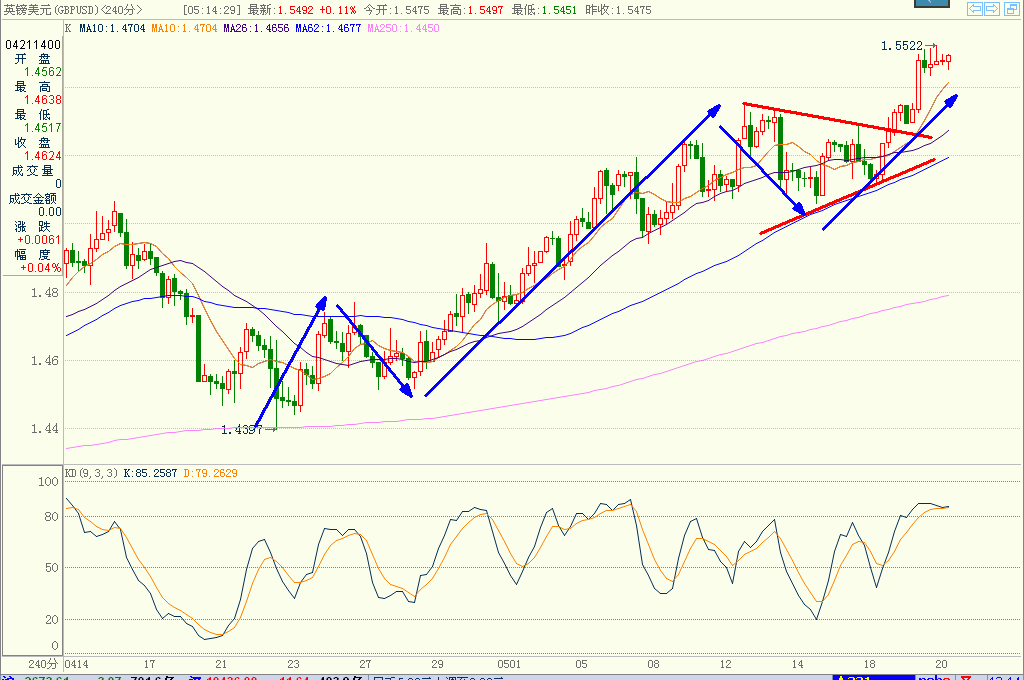Viewport: 1024px width, 680px height.
Task: Click the 收盘 1.4624 value
Action: [43, 156]
